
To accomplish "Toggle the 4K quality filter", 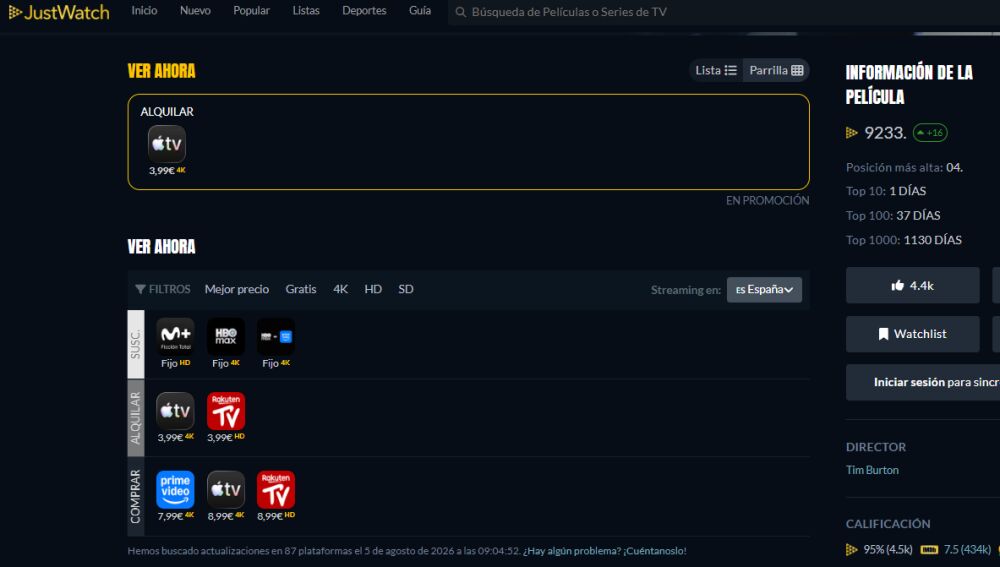I will (340, 289).
